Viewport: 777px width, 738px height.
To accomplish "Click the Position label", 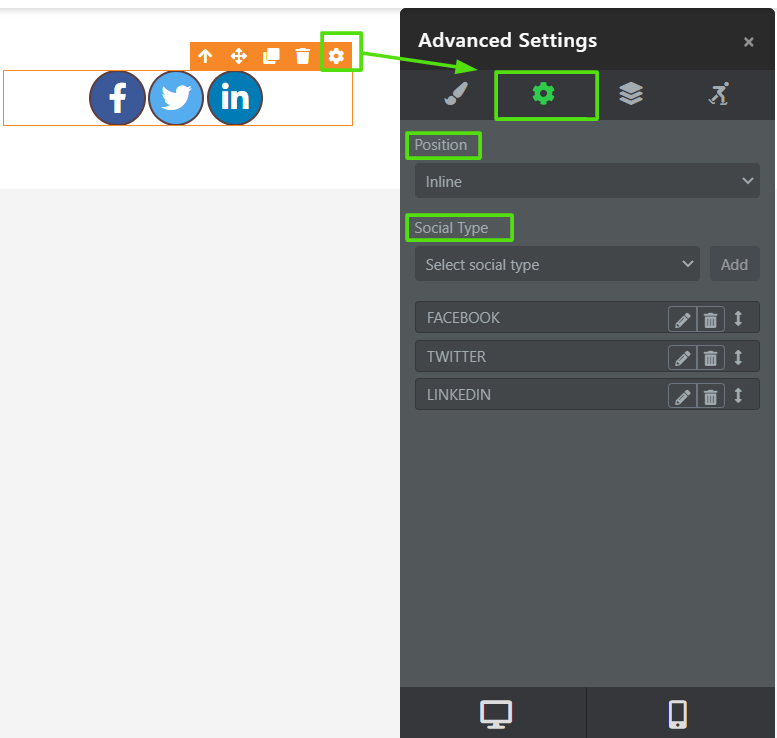I will point(441,145).
